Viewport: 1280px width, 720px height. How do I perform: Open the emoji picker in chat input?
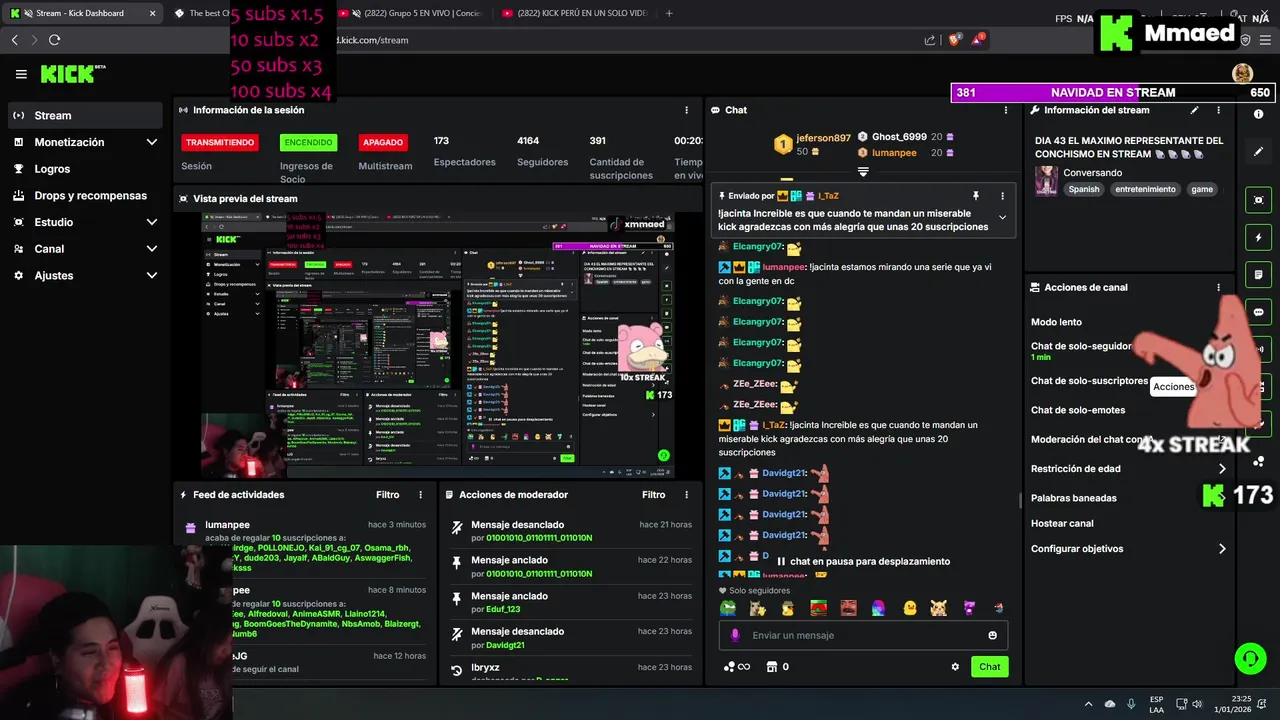(x=992, y=635)
